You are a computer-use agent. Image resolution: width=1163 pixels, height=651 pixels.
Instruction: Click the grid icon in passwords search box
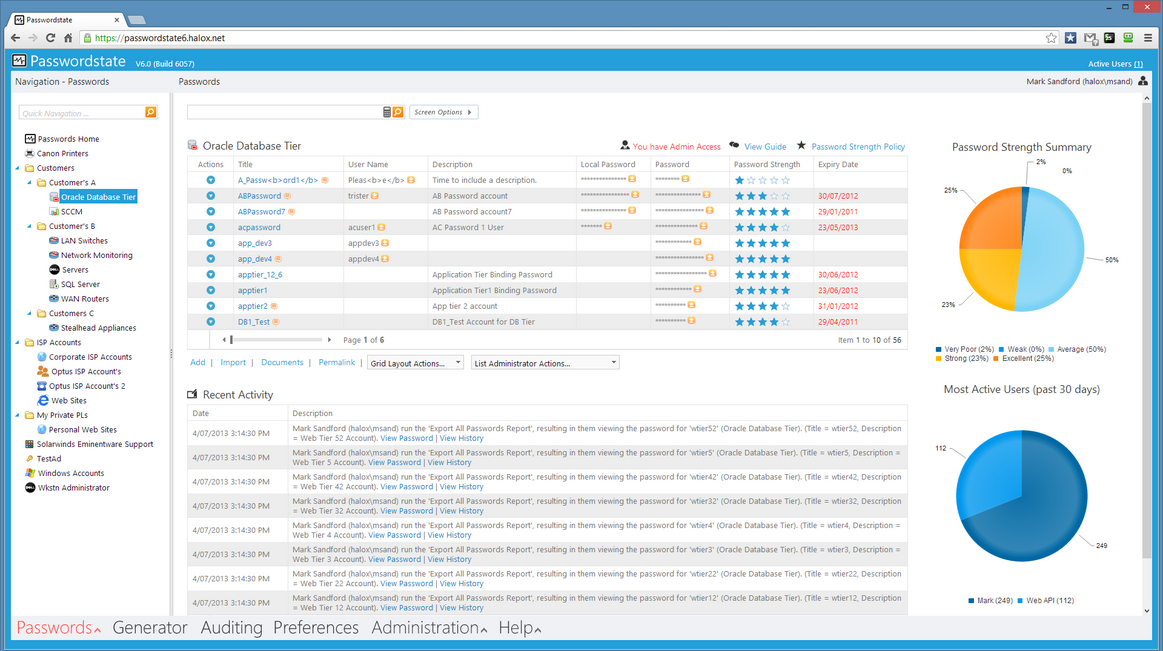tap(386, 112)
